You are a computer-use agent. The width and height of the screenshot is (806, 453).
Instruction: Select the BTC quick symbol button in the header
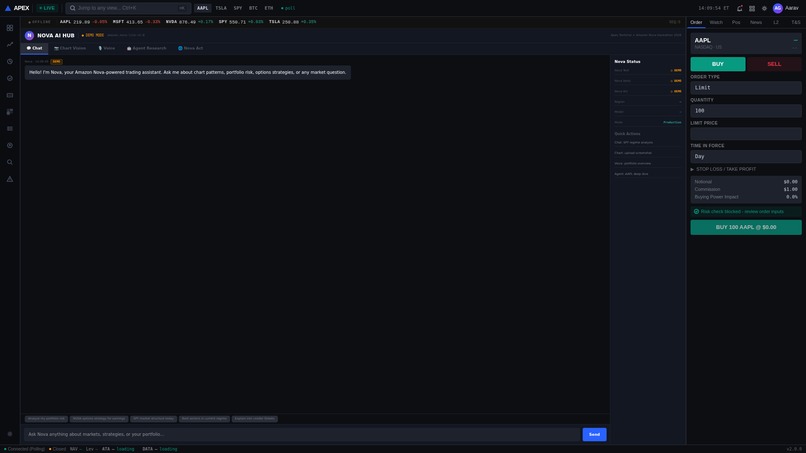point(253,8)
